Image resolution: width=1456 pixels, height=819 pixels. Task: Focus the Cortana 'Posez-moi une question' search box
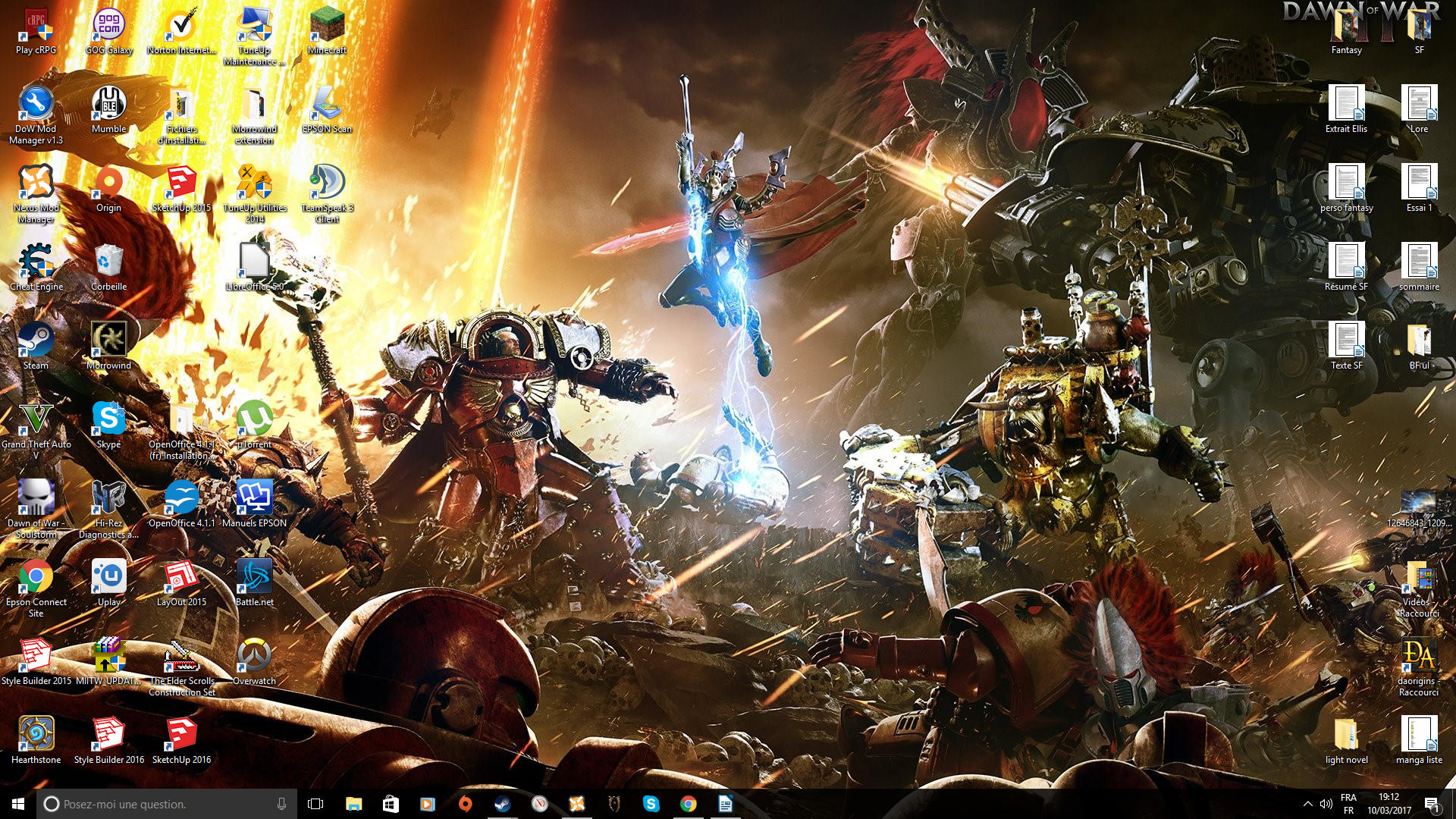166,804
